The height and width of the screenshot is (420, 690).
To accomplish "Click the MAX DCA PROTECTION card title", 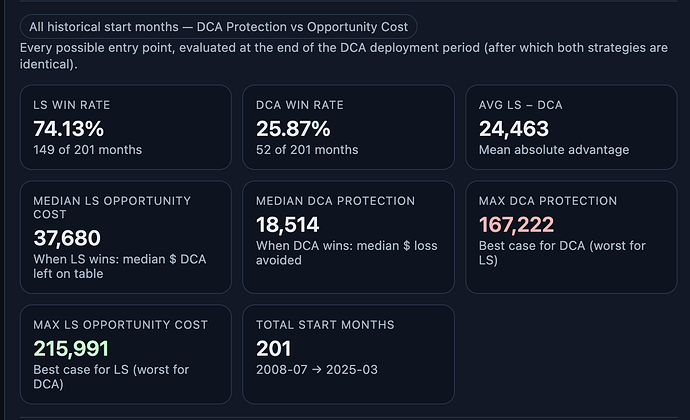I will click(548, 201).
